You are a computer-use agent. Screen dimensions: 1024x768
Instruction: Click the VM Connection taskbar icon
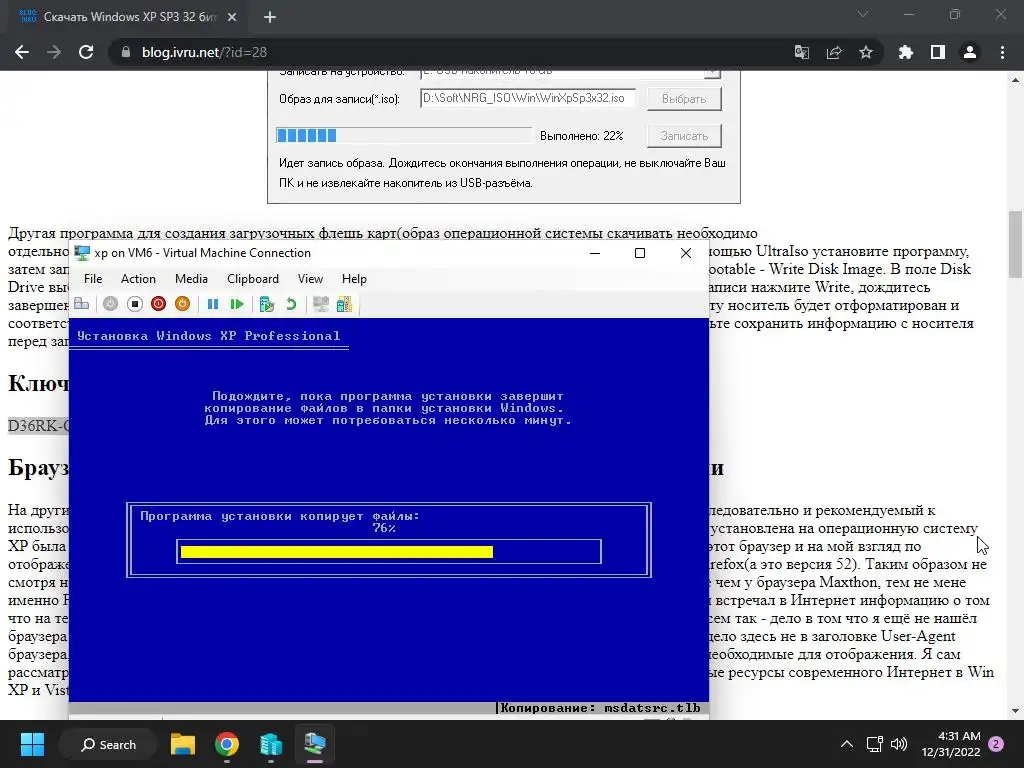(x=314, y=744)
